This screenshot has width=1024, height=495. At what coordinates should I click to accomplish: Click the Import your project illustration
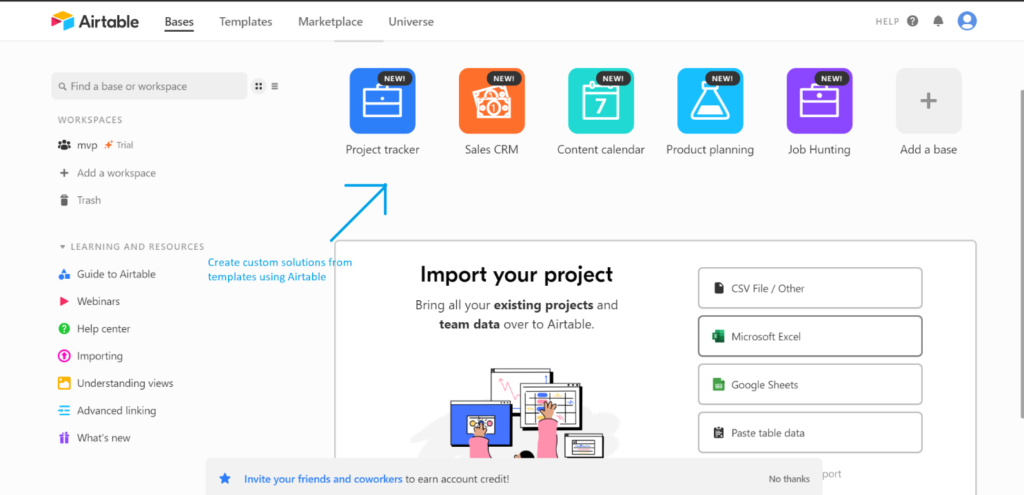point(516,411)
